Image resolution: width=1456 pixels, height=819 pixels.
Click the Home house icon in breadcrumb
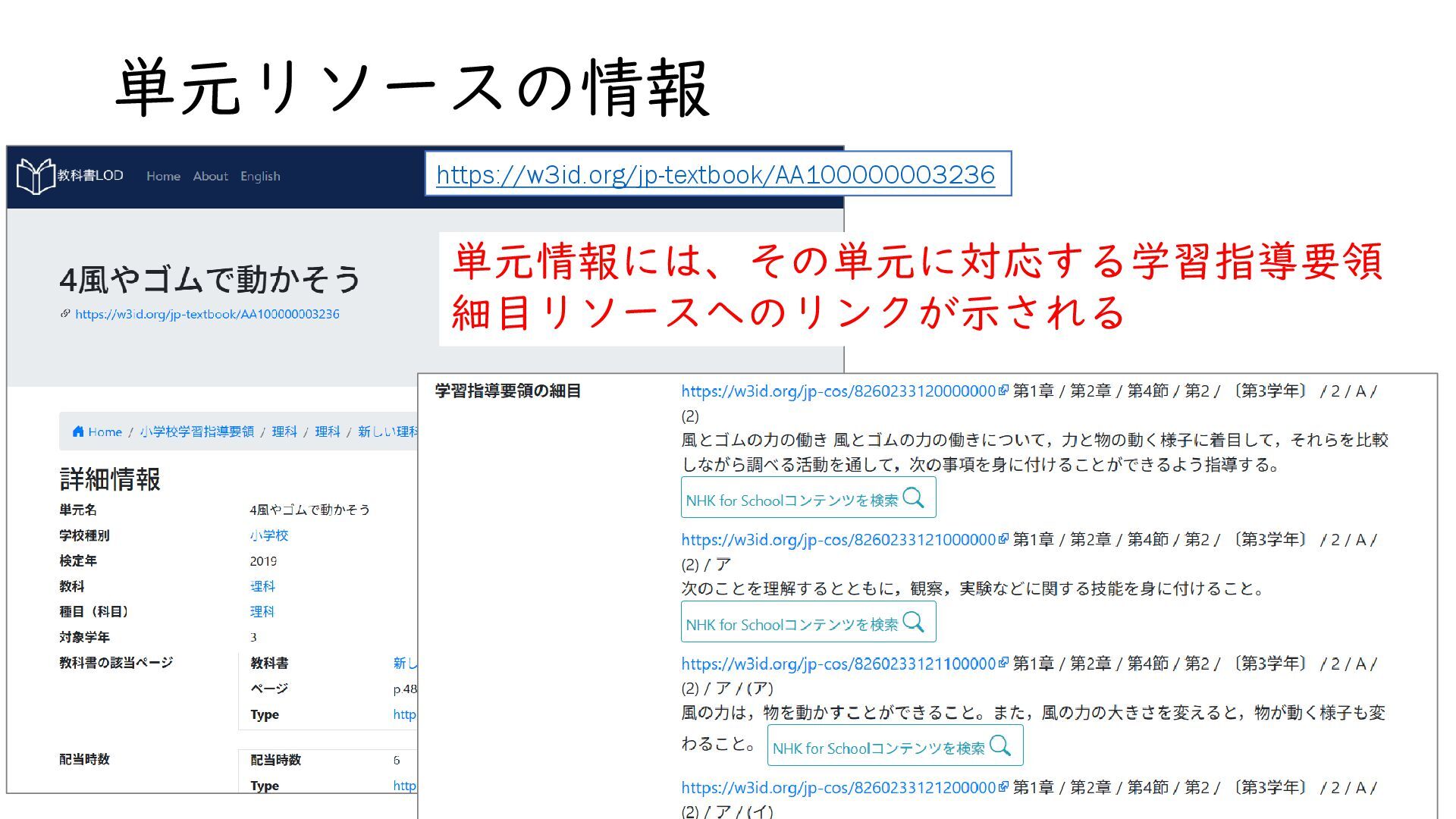pyautogui.click(x=78, y=431)
